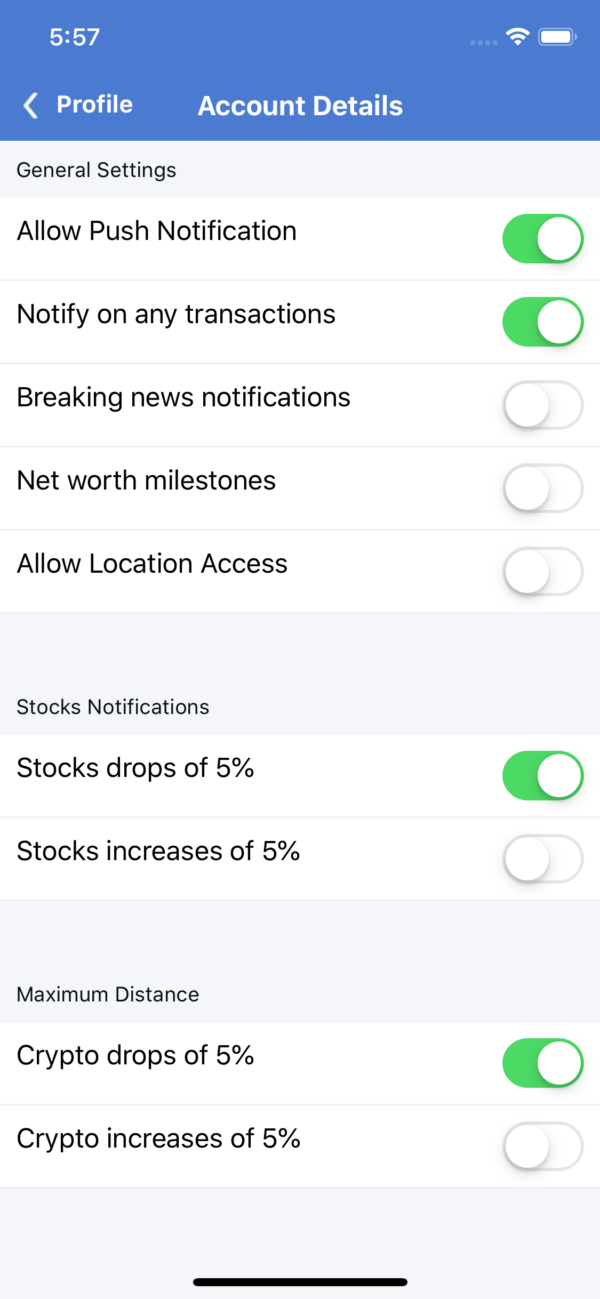The width and height of the screenshot is (600, 1299).
Task: Tap the cellular signal dots
Action: coord(483,41)
